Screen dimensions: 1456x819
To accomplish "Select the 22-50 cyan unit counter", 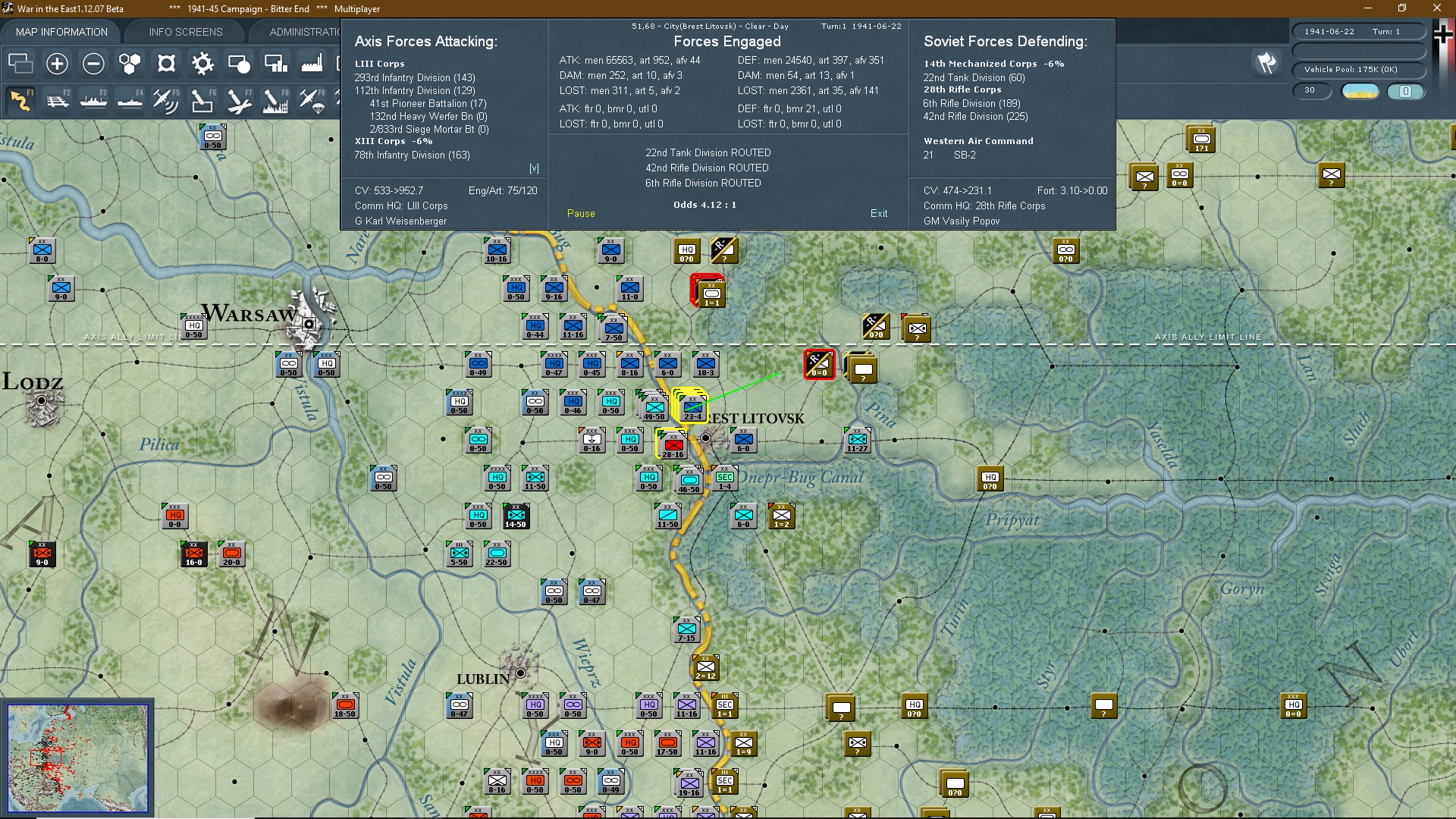I will 497,554.
